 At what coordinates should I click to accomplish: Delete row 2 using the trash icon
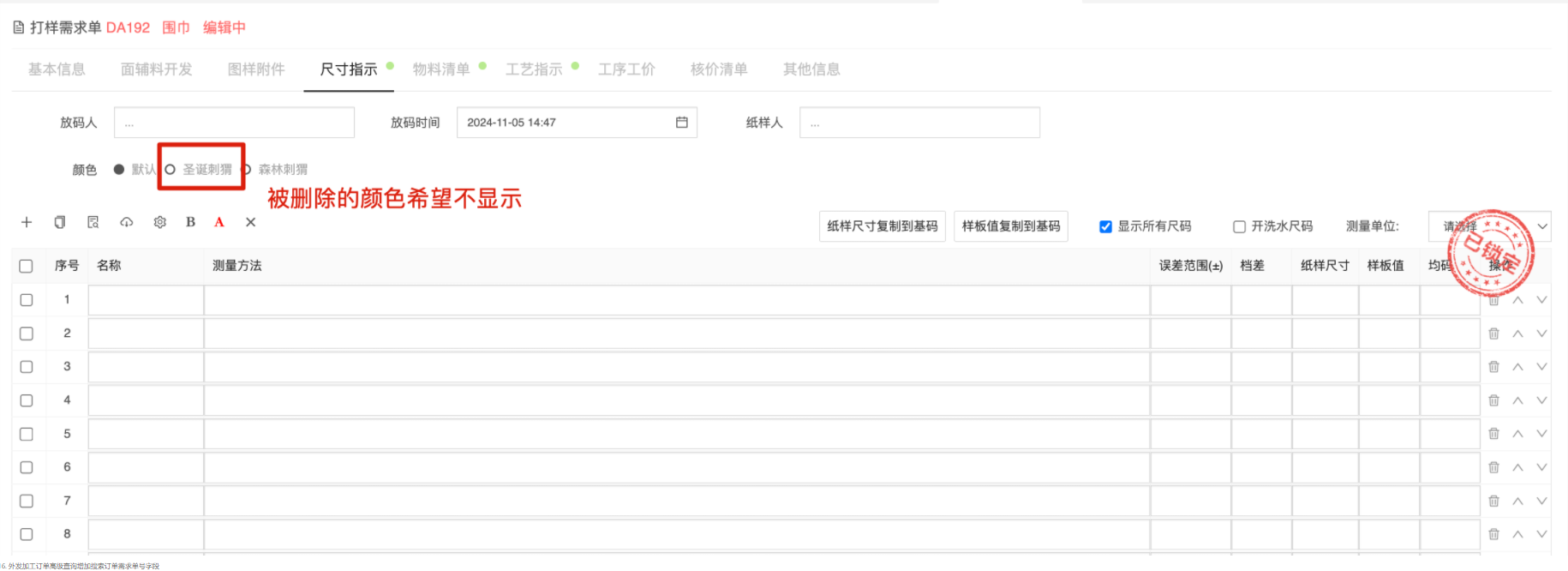1493,334
